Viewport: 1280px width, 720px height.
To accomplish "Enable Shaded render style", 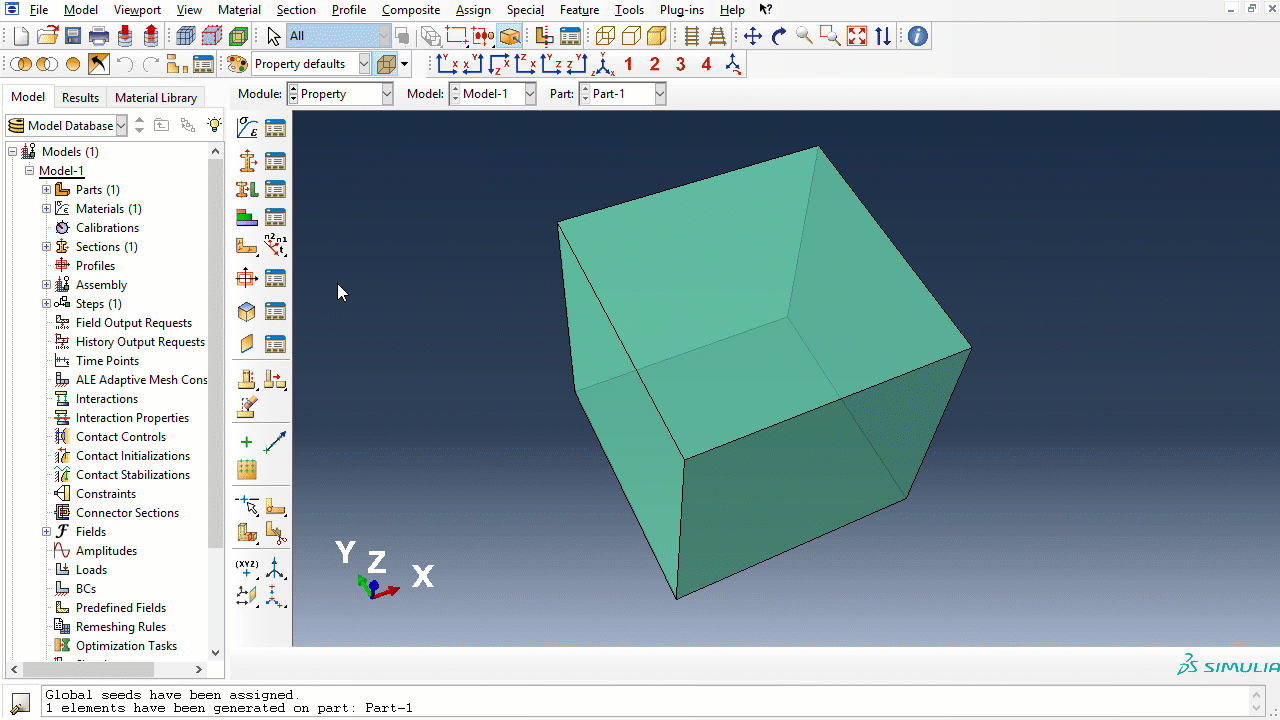I will (657, 36).
